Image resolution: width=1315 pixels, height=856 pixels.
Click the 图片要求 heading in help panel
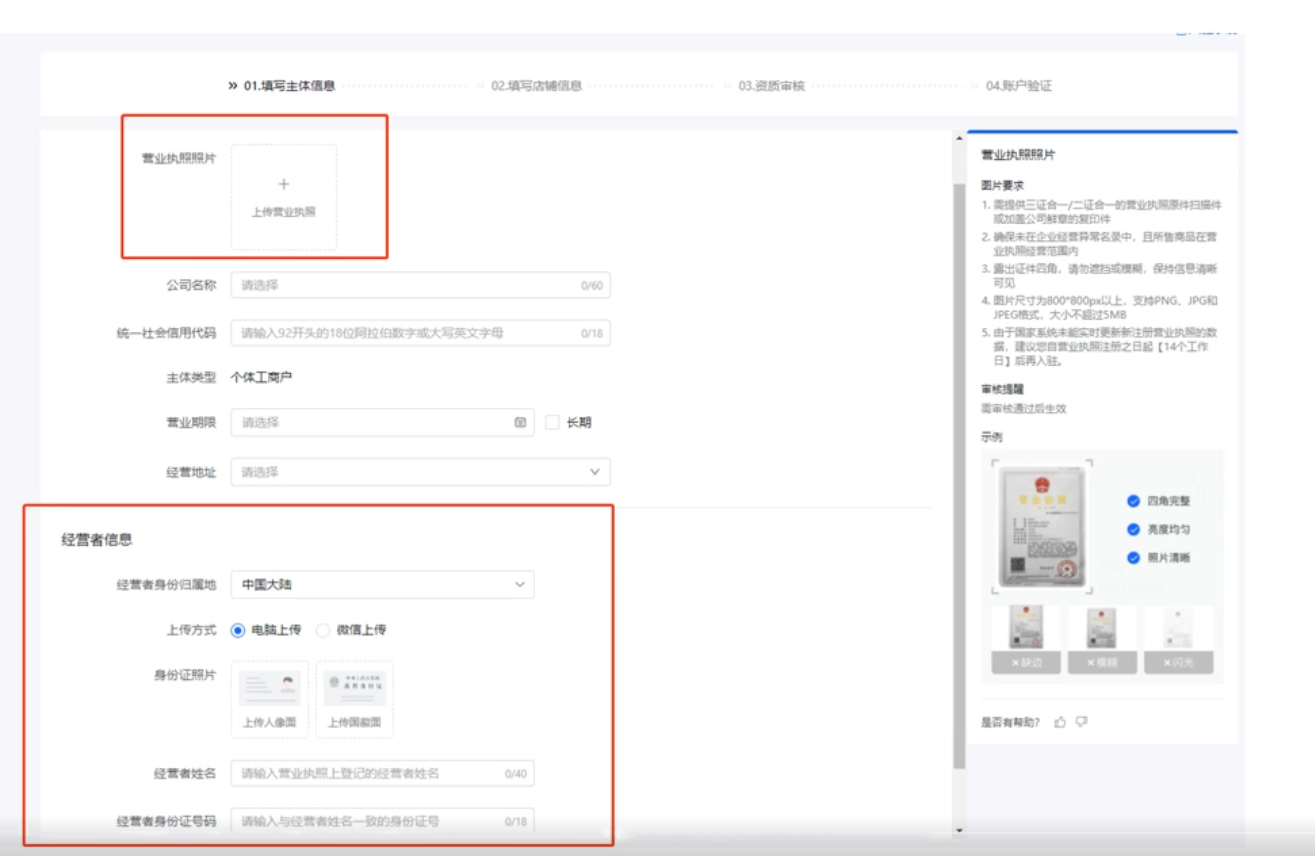(x=1002, y=185)
